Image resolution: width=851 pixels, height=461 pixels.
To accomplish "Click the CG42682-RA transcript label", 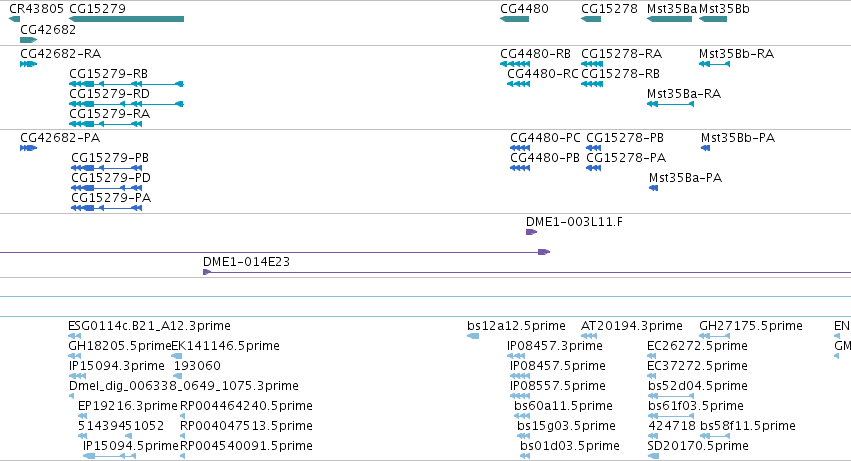I will 60,54.
